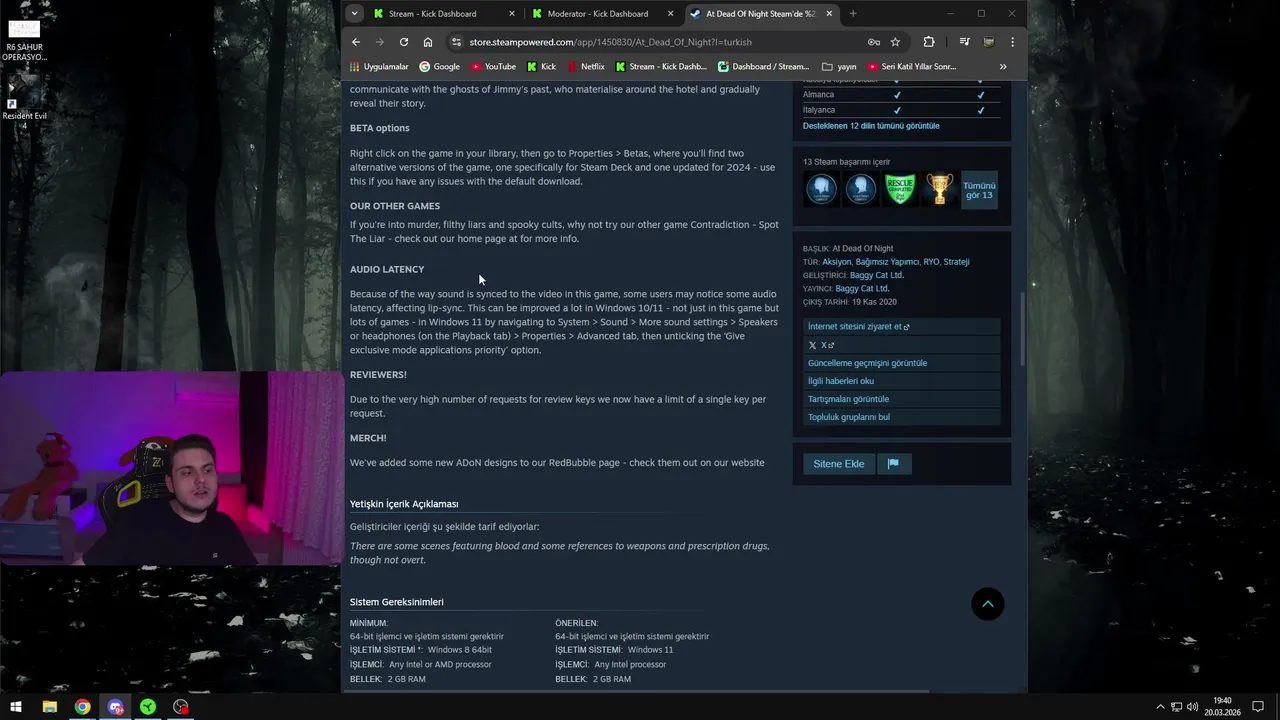Show more bookmarks with the double chevron

pyautogui.click(x=1003, y=67)
